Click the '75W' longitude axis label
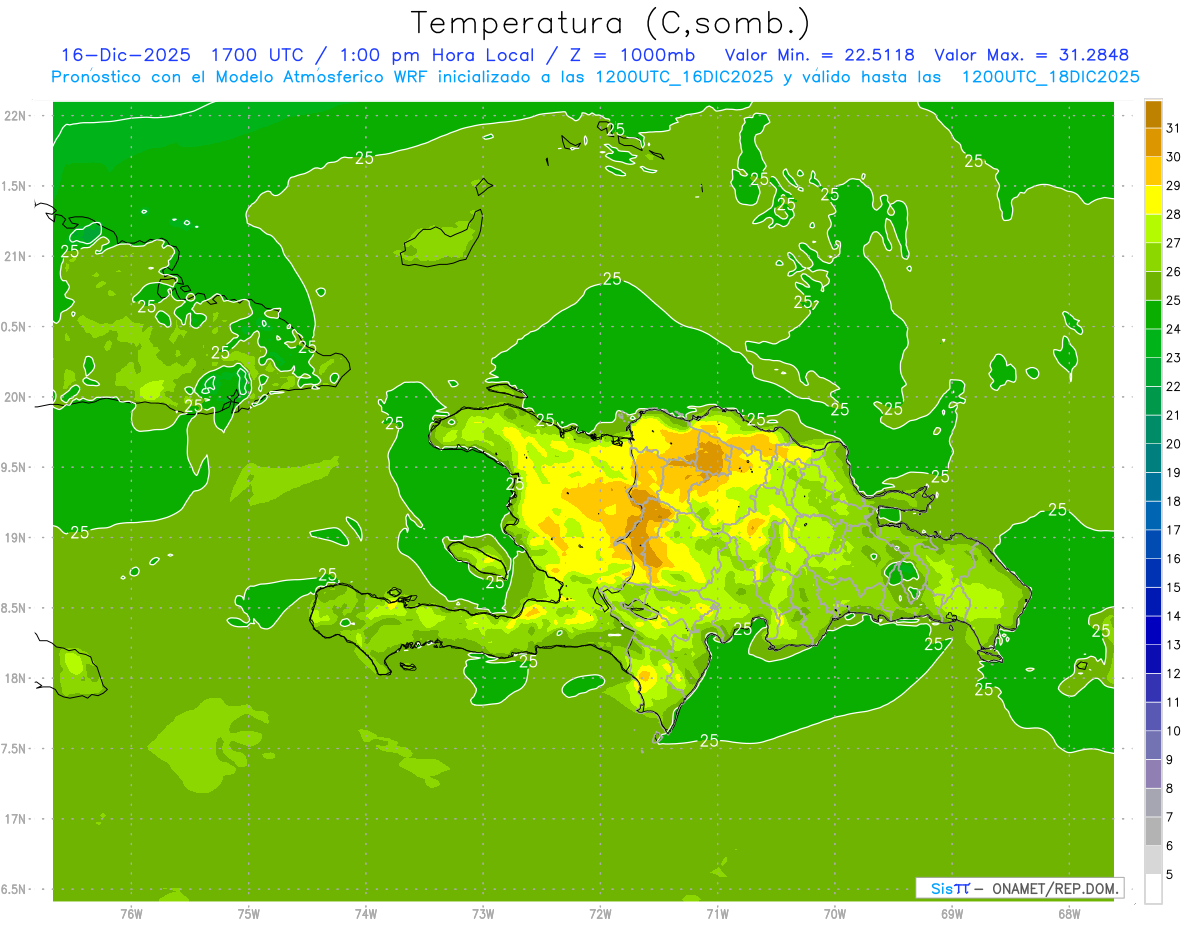 [249, 914]
